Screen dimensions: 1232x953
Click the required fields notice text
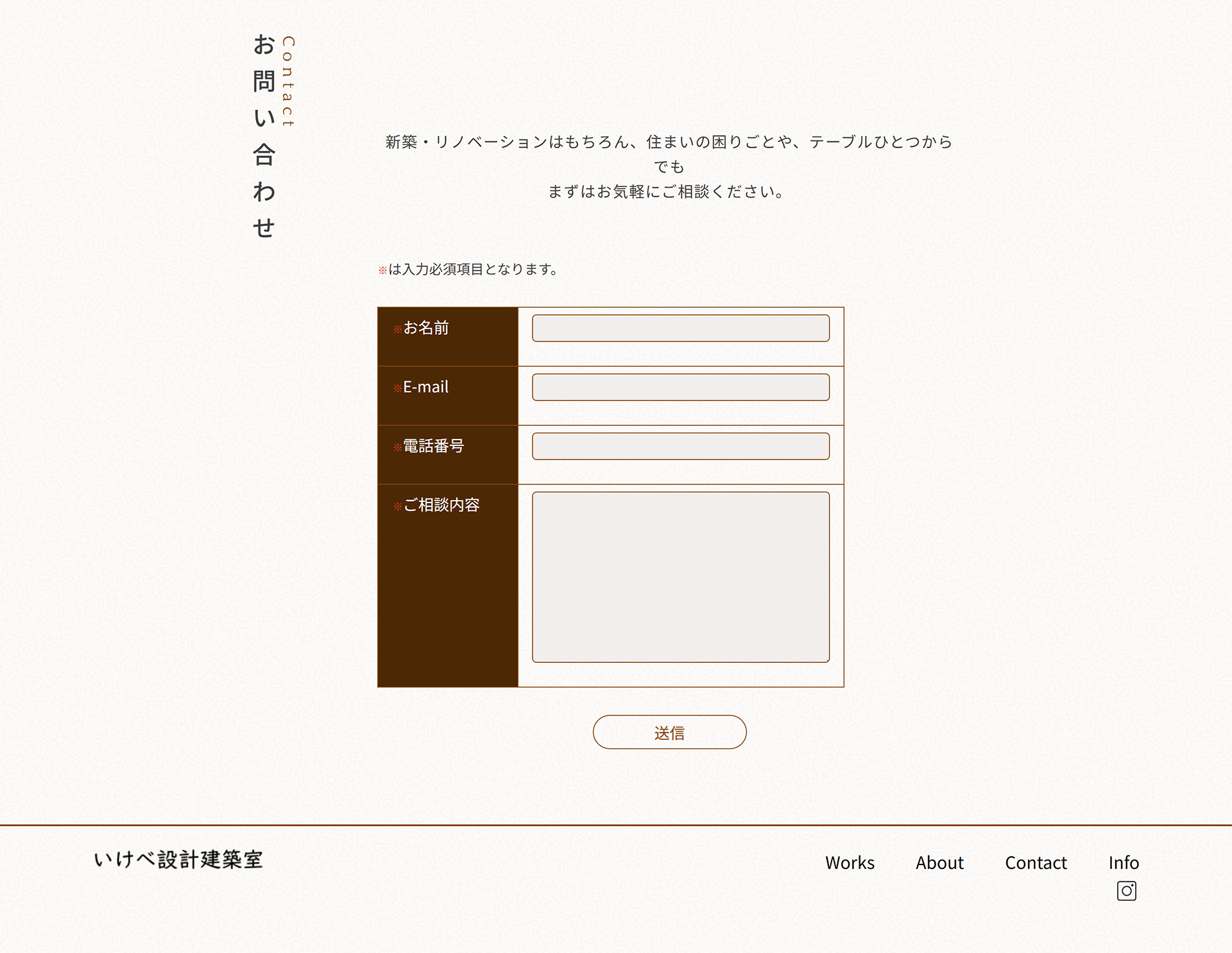point(468,270)
